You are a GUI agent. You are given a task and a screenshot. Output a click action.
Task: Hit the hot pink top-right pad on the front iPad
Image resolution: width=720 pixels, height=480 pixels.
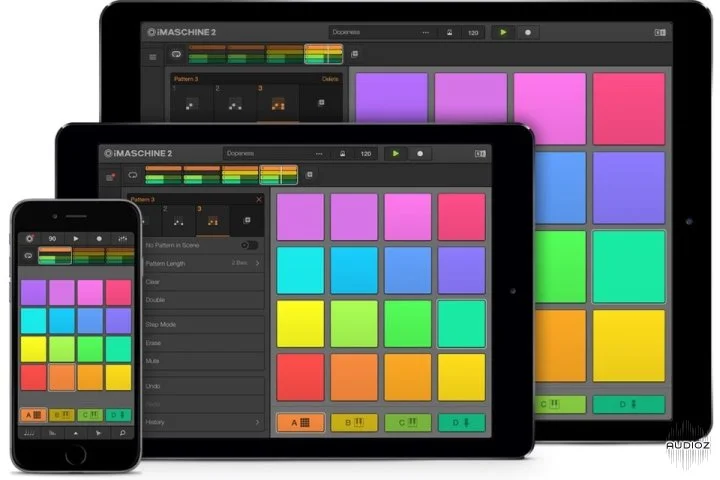(x=461, y=217)
